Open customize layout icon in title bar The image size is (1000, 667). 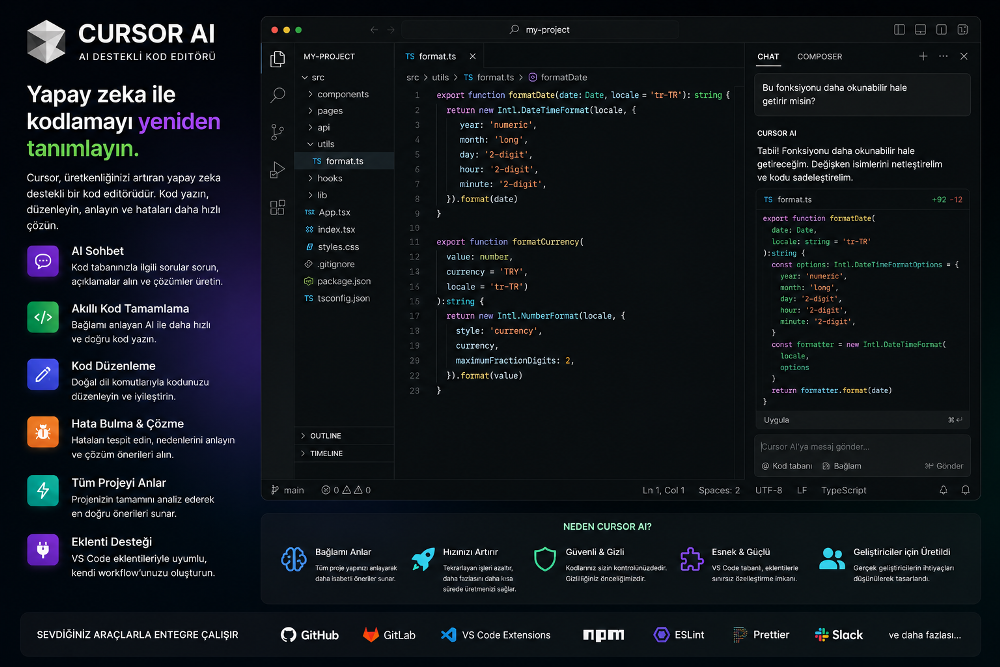[963, 29]
